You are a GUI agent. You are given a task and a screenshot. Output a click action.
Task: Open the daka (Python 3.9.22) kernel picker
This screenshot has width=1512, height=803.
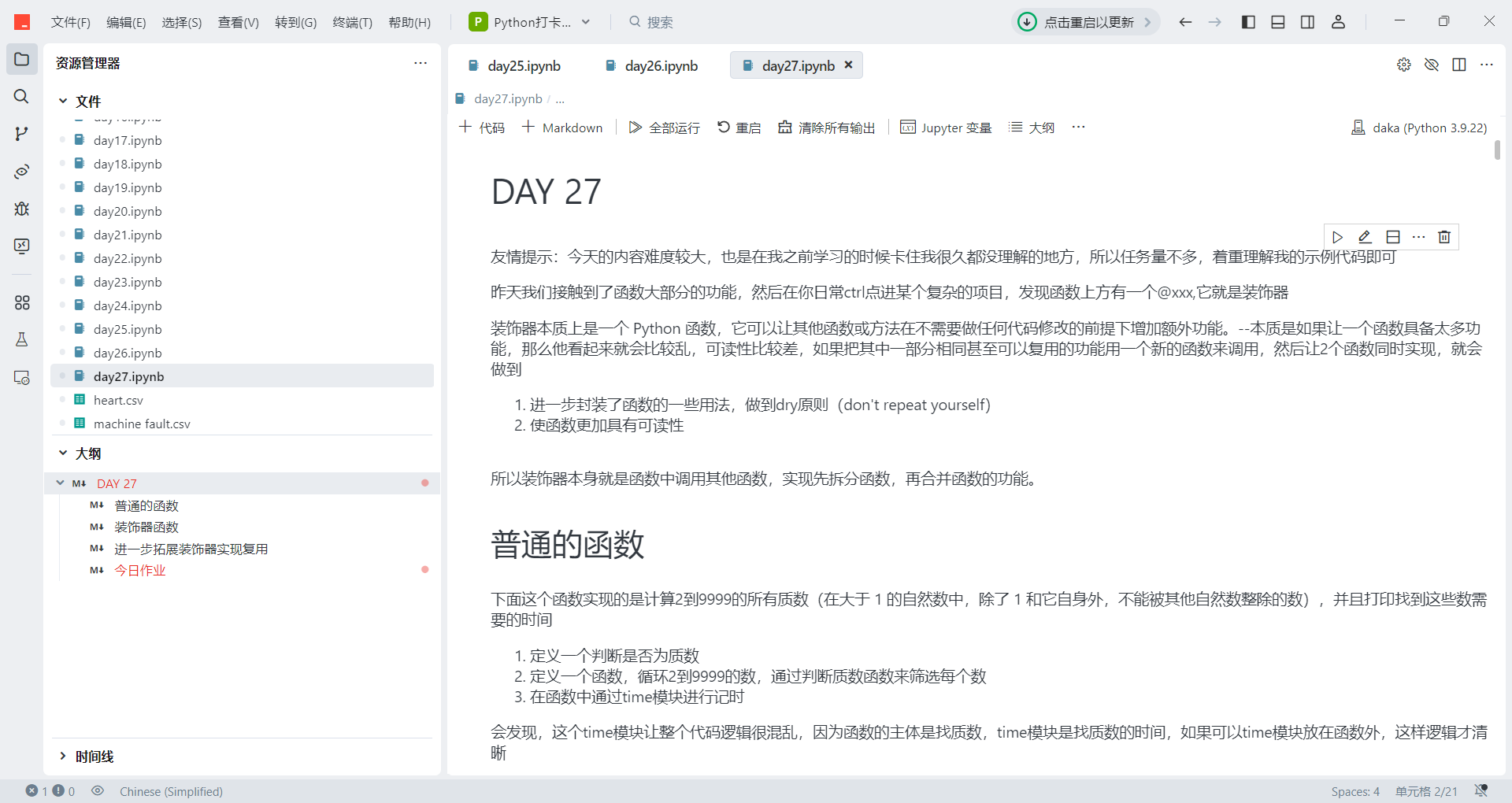1418,127
